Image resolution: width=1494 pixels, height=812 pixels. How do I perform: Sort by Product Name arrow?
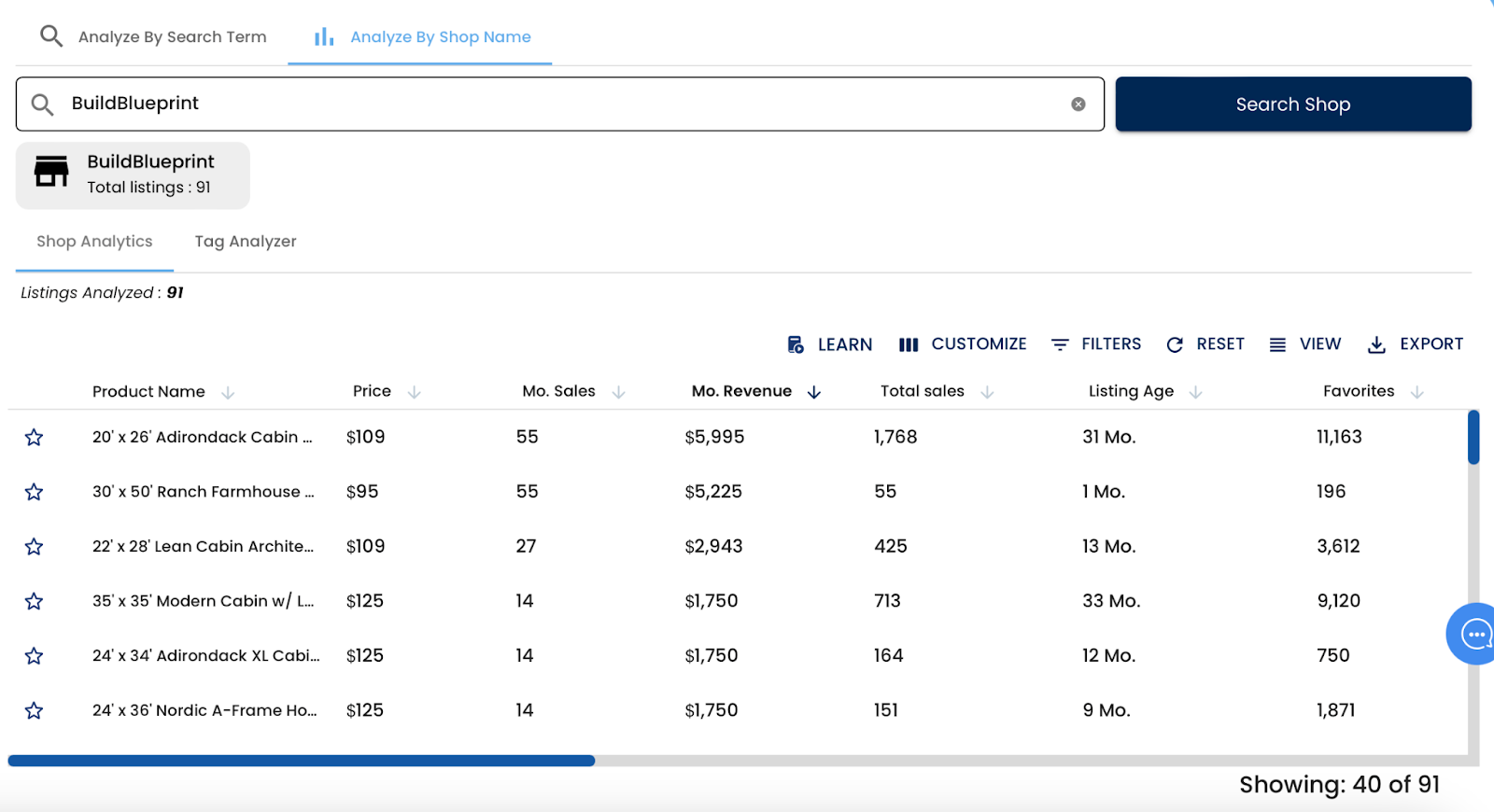click(228, 392)
